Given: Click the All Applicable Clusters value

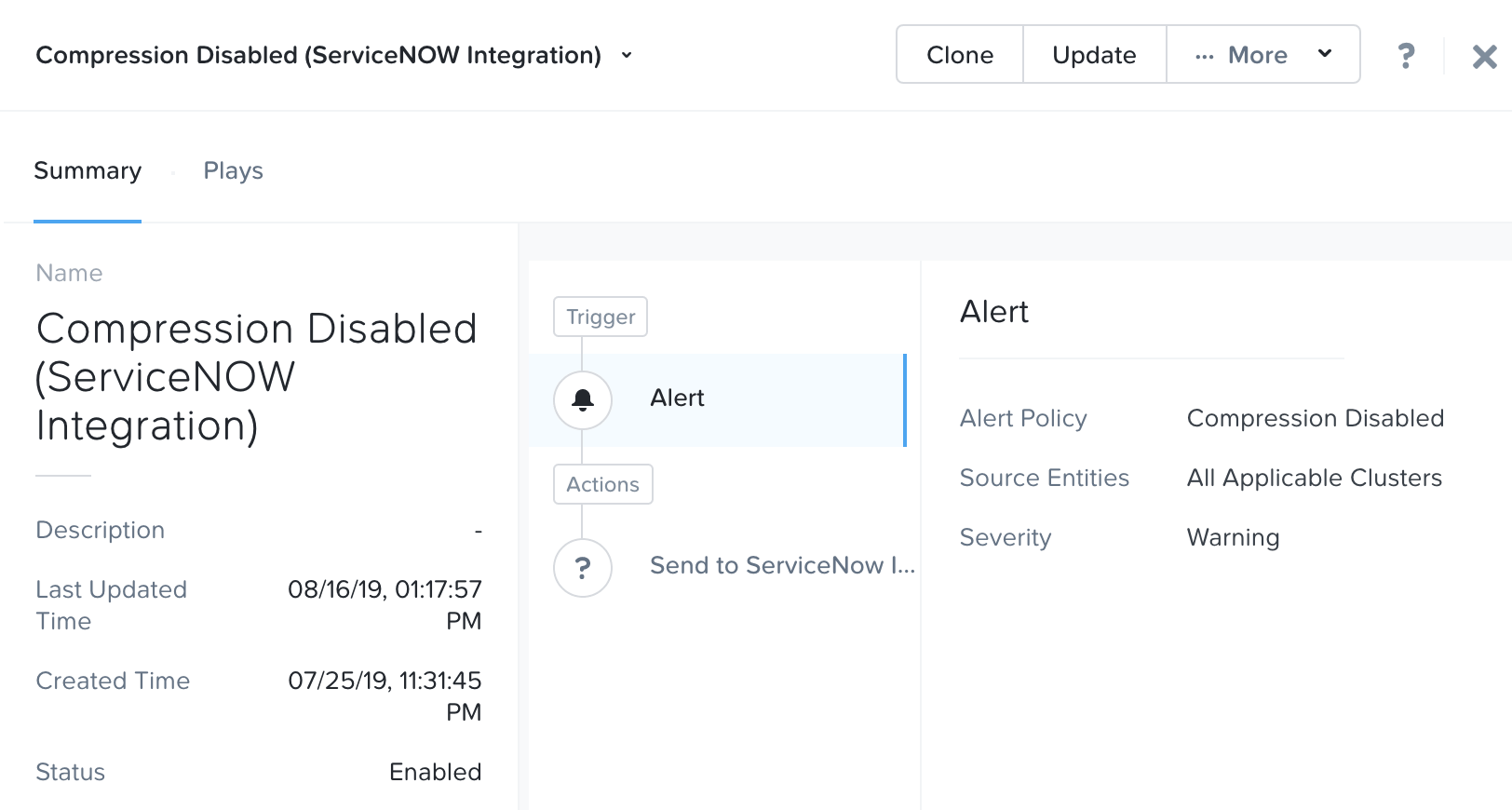Looking at the screenshot, I should click(x=1314, y=478).
